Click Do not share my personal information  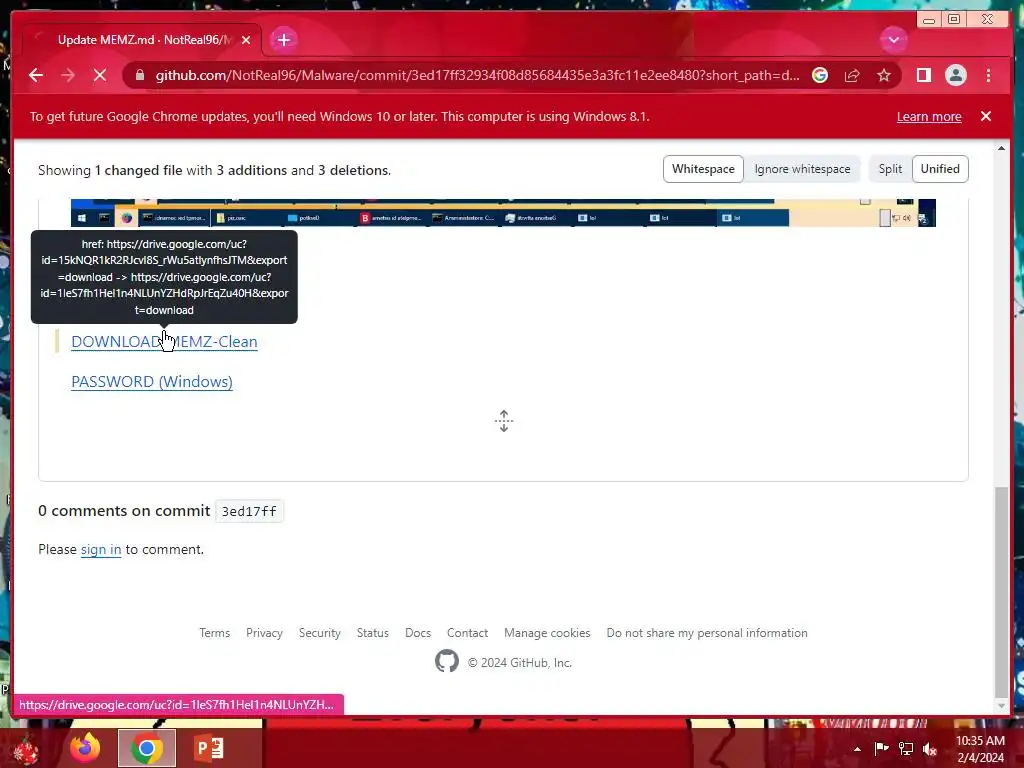[707, 633]
